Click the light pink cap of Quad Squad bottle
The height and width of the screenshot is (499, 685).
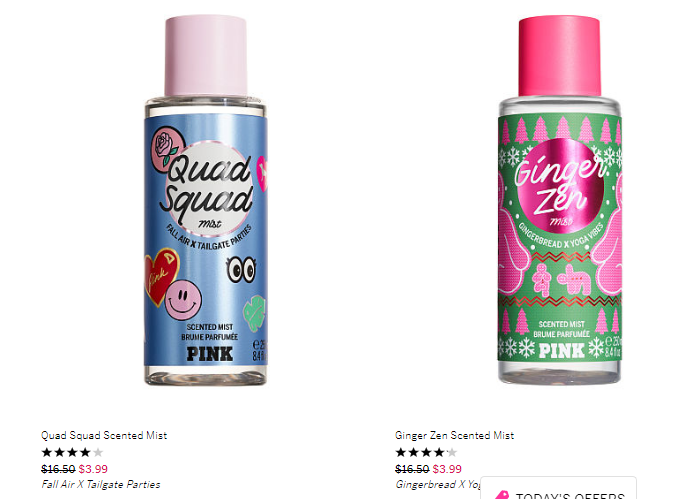[x=205, y=55]
